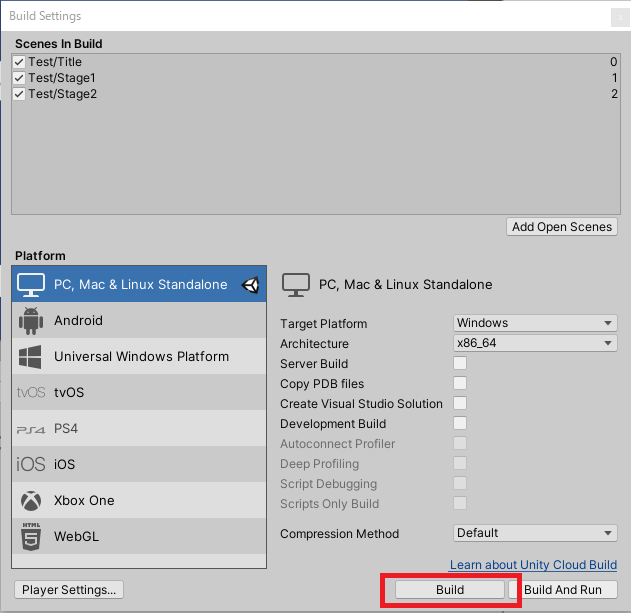Screen dimensions: 631x613
Task: Select the tvOS platform label
Action: click(x=69, y=392)
